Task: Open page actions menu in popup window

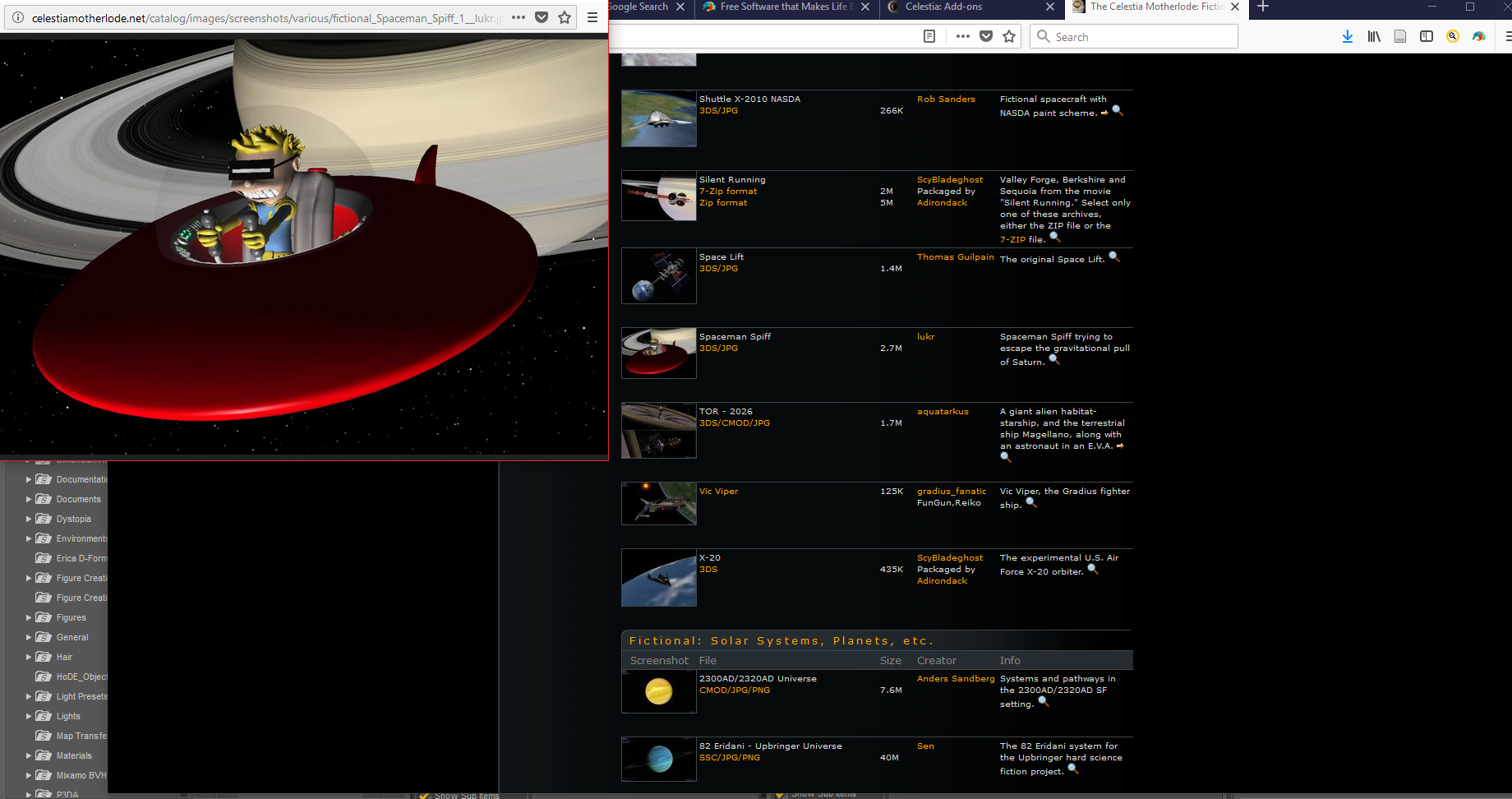Action: [x=518, y=17]
